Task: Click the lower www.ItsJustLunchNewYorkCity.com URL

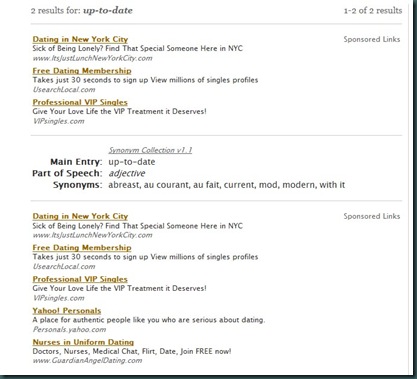Action: 92,235
